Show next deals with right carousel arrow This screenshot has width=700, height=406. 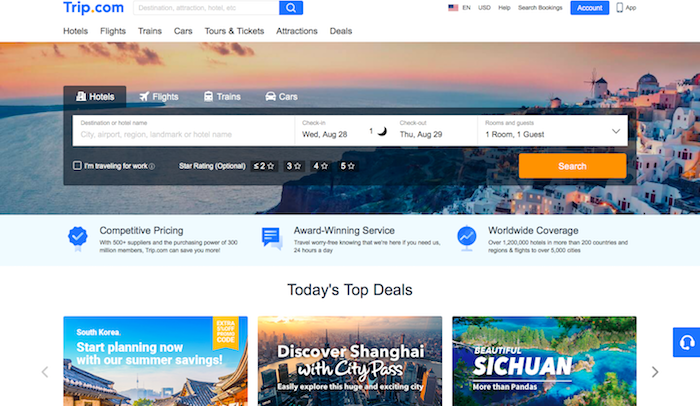click(x=654, y=372)
